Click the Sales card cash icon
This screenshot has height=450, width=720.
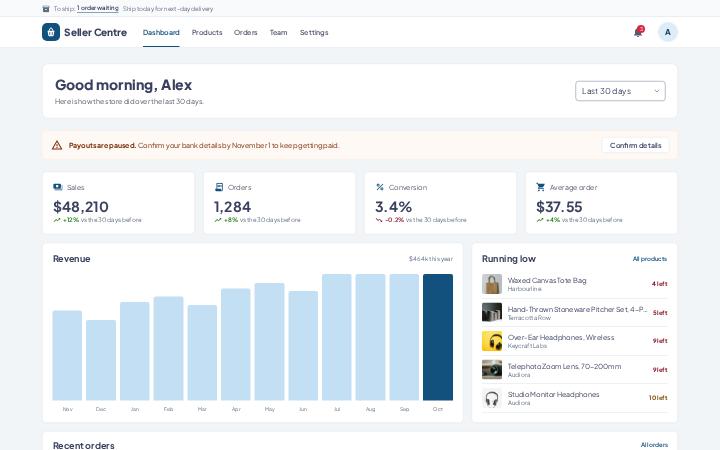[58, 187]
